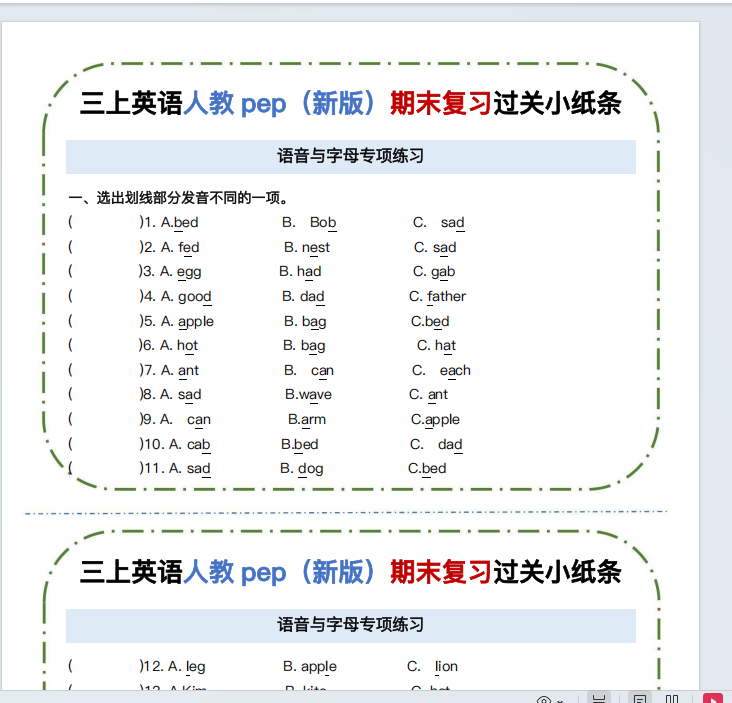
Task: Select 'good' in question 4
Action: pyautogui.click(x=195, y=297)
